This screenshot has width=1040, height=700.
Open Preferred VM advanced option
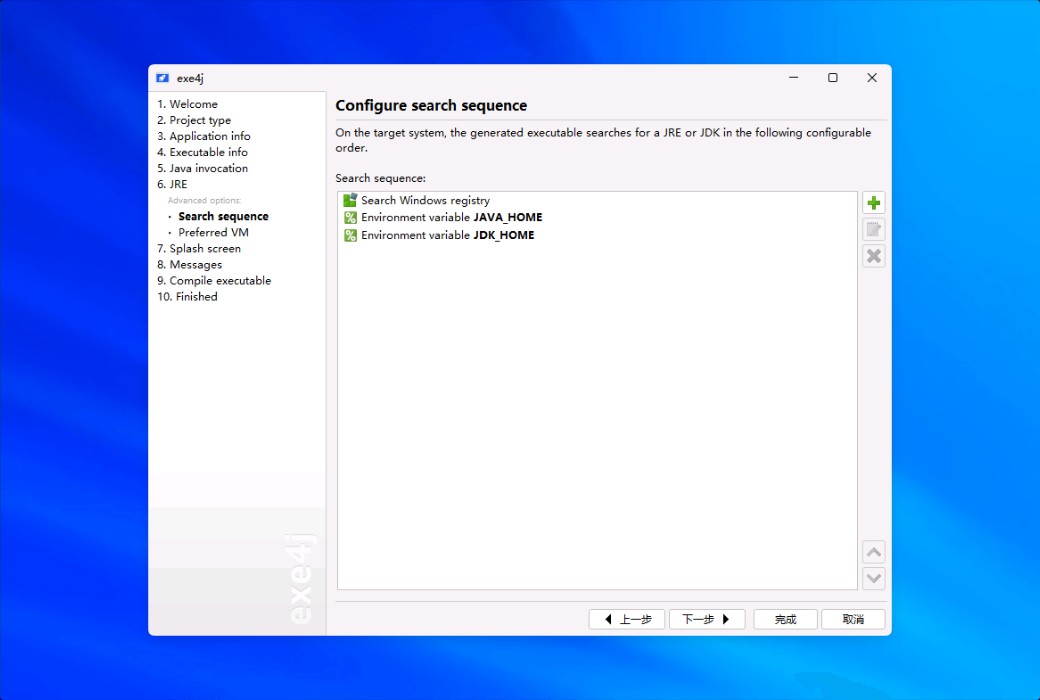(214, 232)
